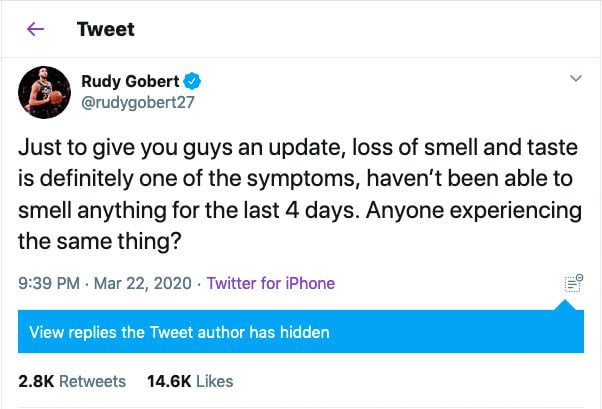Click the blue verified badge
The image size is (602, 409).
coord(192,81)
